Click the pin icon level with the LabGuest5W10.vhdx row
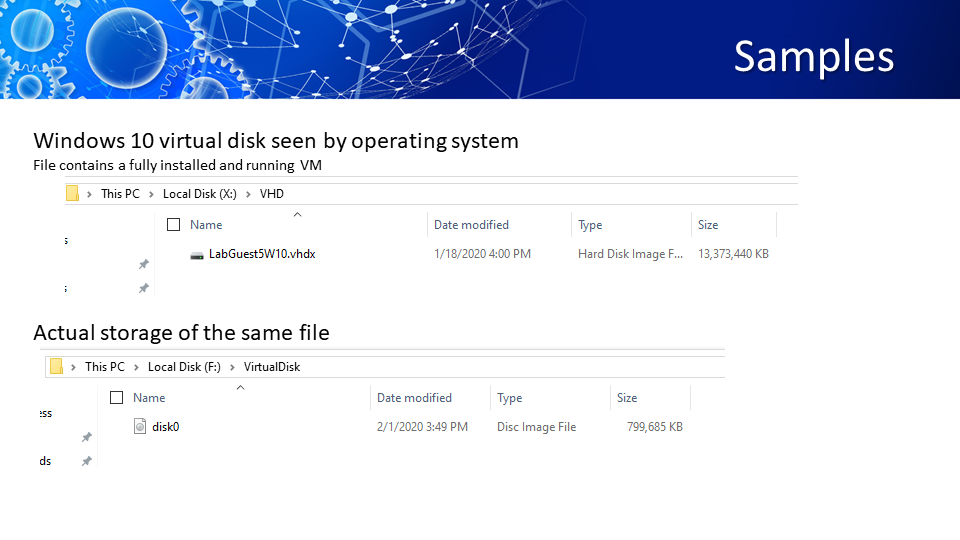 (x=143, y=264)
